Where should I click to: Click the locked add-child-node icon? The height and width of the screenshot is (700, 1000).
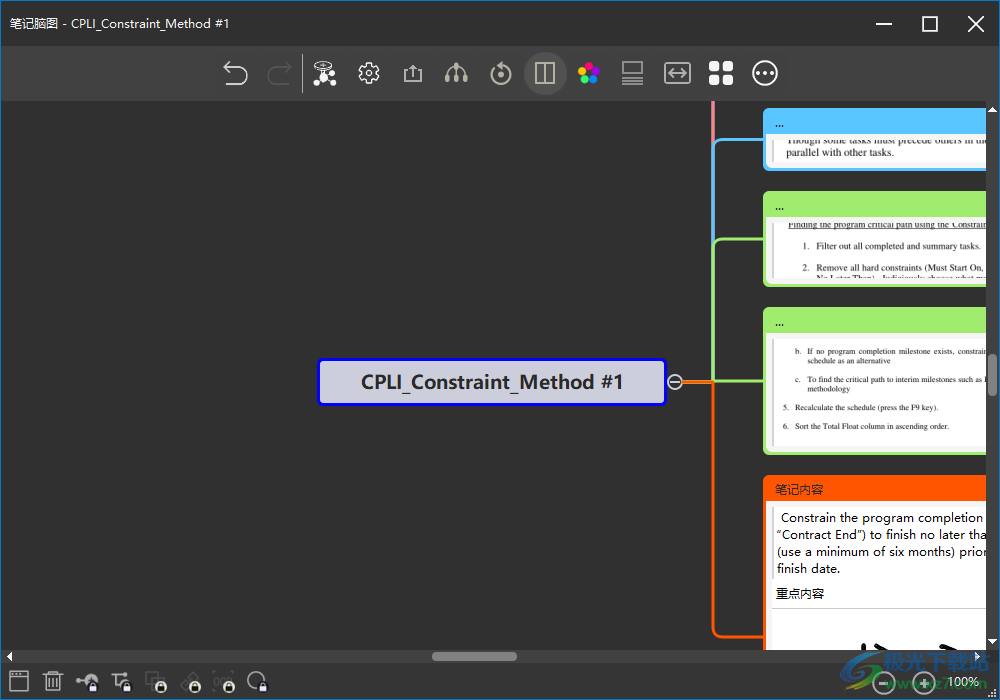[87, 682]
